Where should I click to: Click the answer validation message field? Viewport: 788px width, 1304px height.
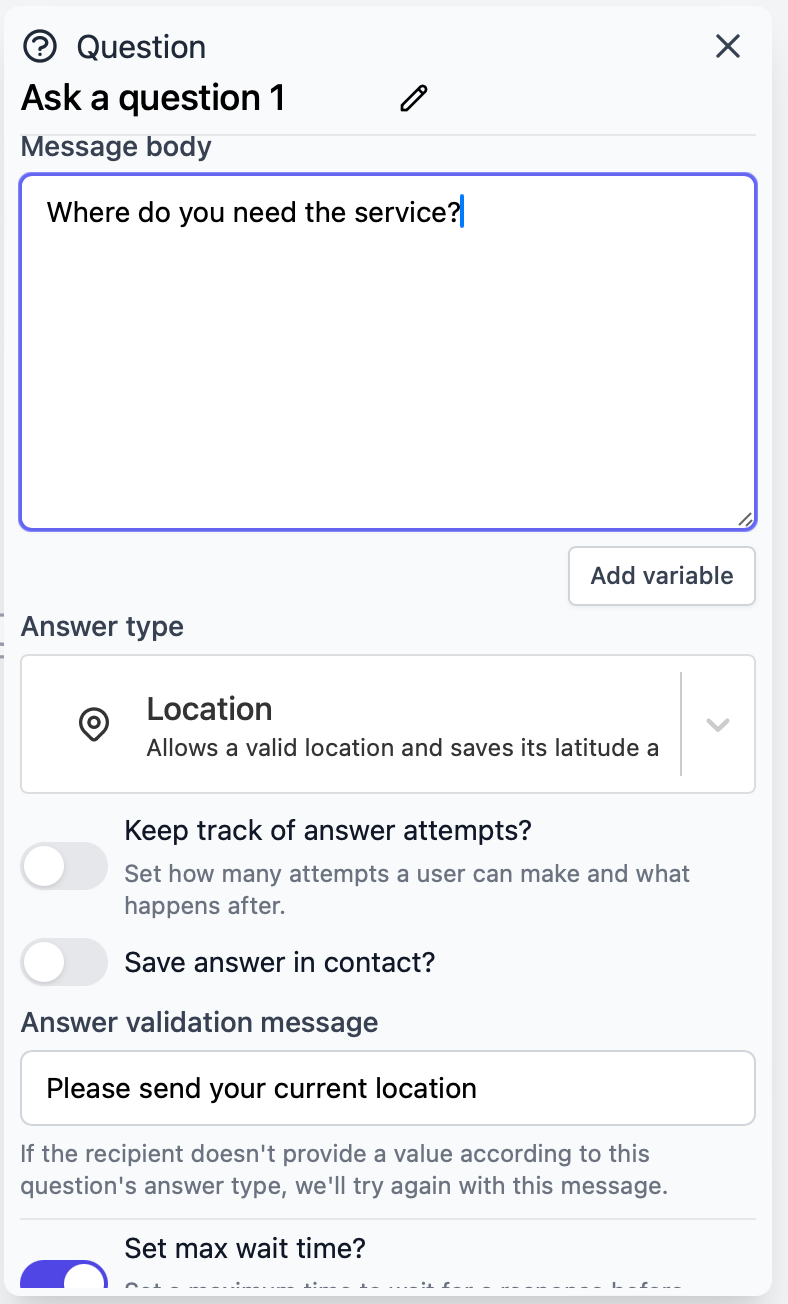(388, 1088)
